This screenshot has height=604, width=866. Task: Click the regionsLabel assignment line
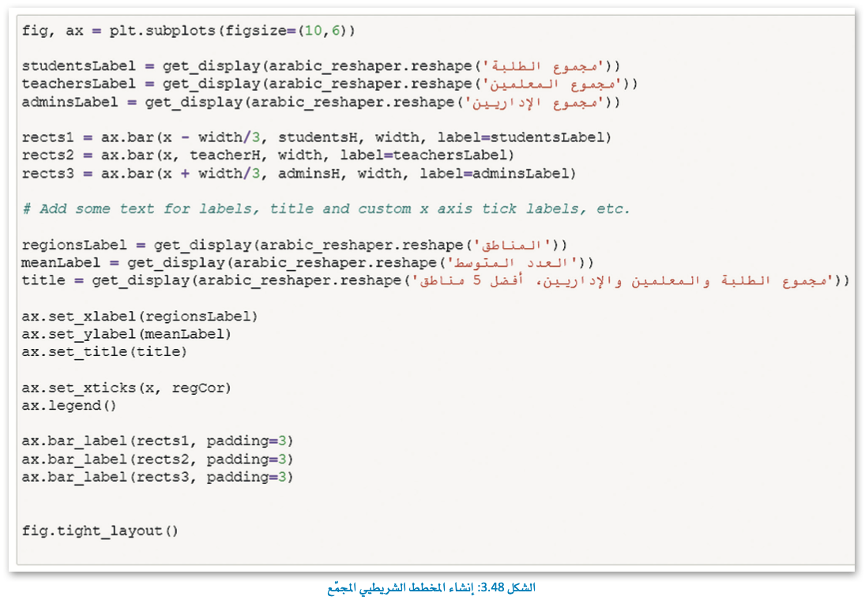294,245
